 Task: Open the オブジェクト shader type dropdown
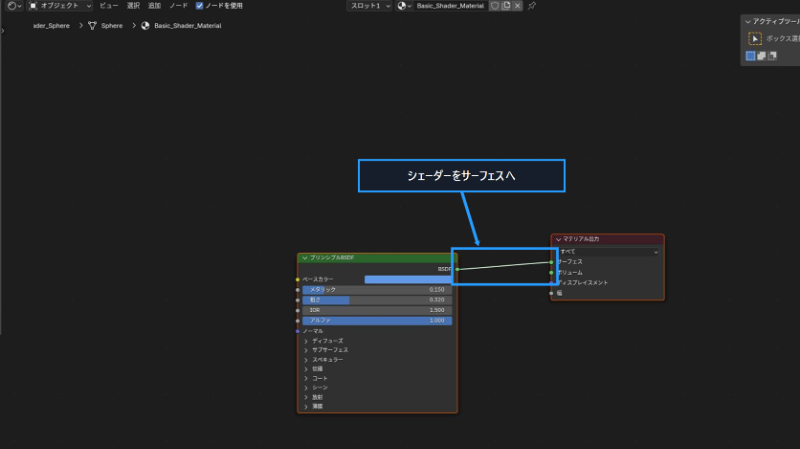(x=60, y=6)
